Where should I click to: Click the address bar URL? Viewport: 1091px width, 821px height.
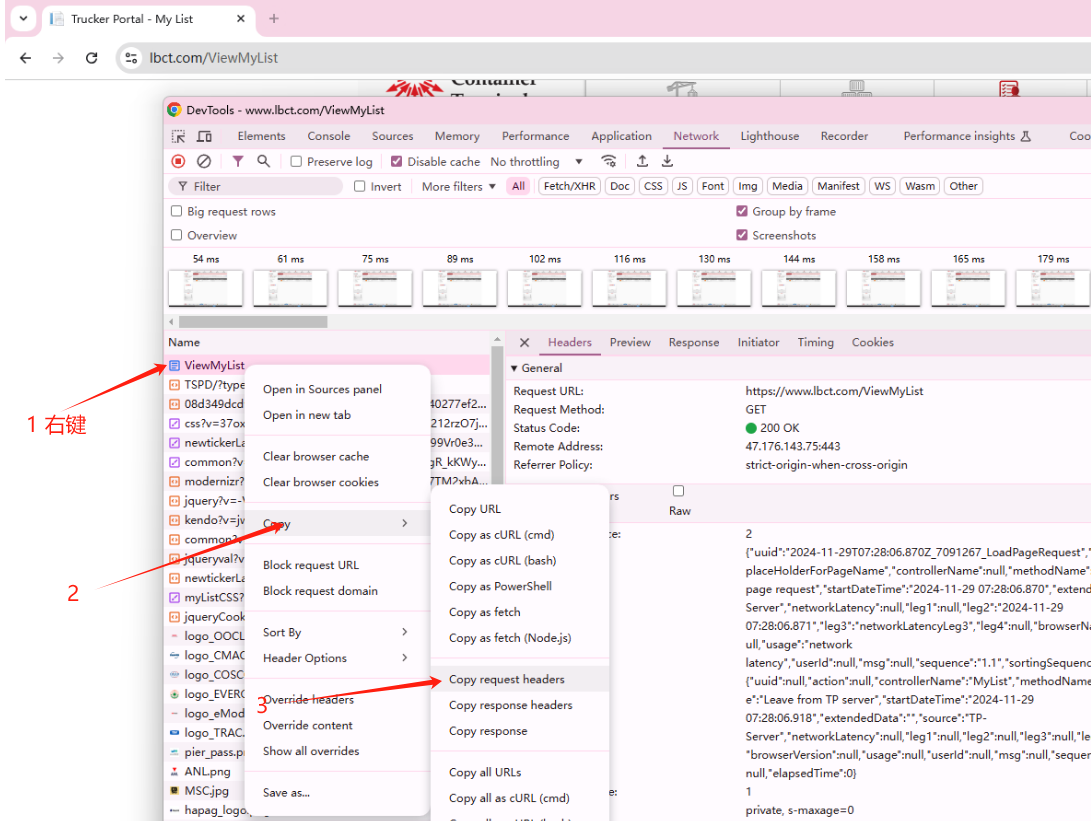coord(214,58)
